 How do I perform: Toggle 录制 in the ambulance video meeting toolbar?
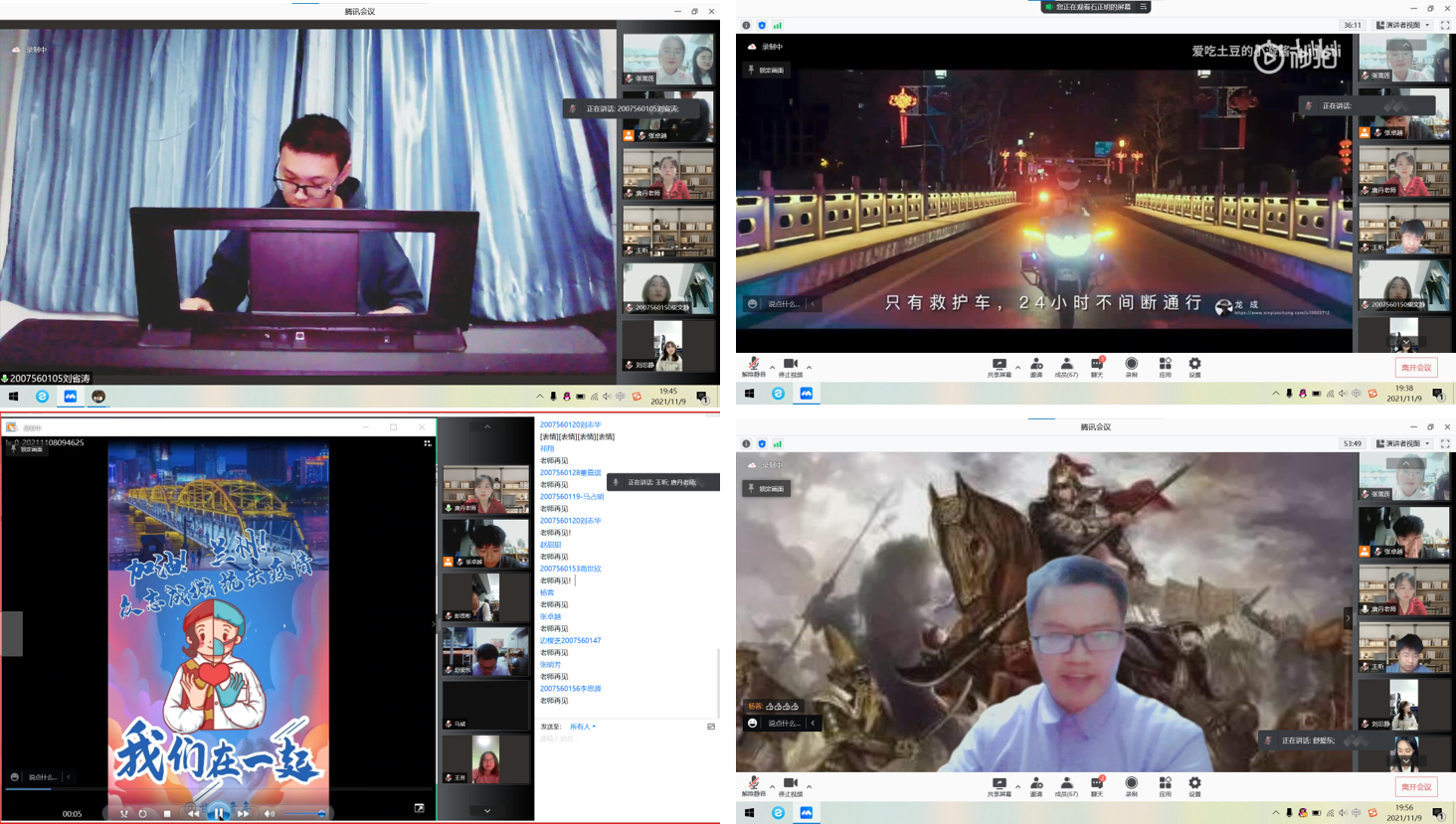[1131, 367]
